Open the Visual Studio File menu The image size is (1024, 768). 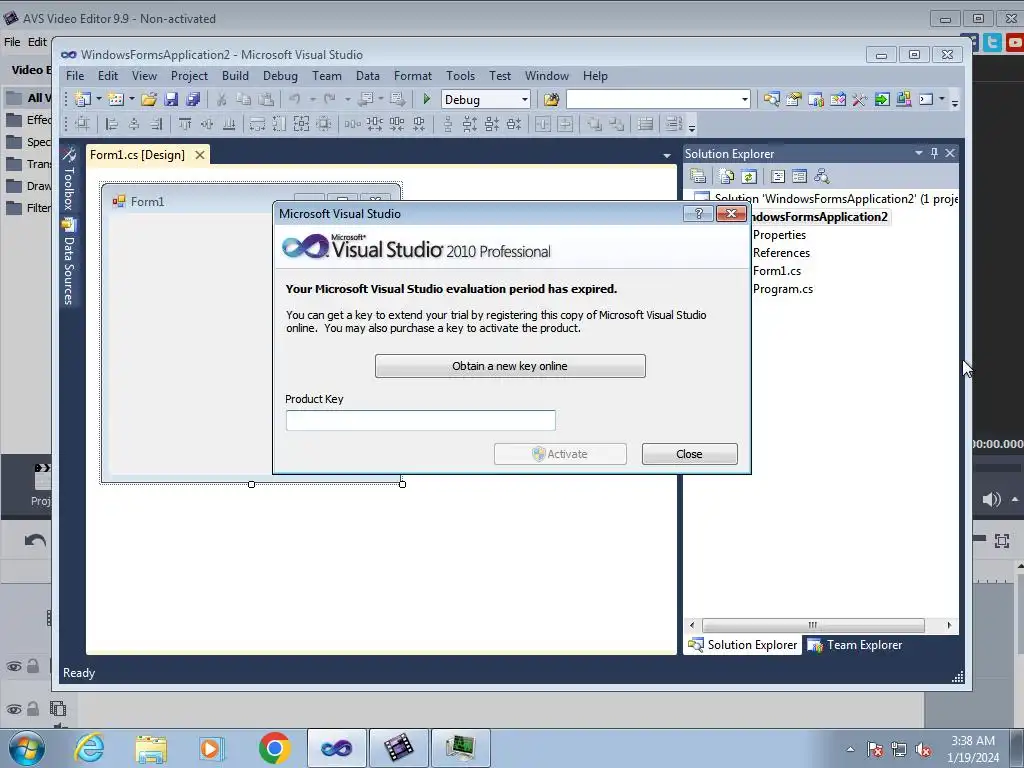75,76
